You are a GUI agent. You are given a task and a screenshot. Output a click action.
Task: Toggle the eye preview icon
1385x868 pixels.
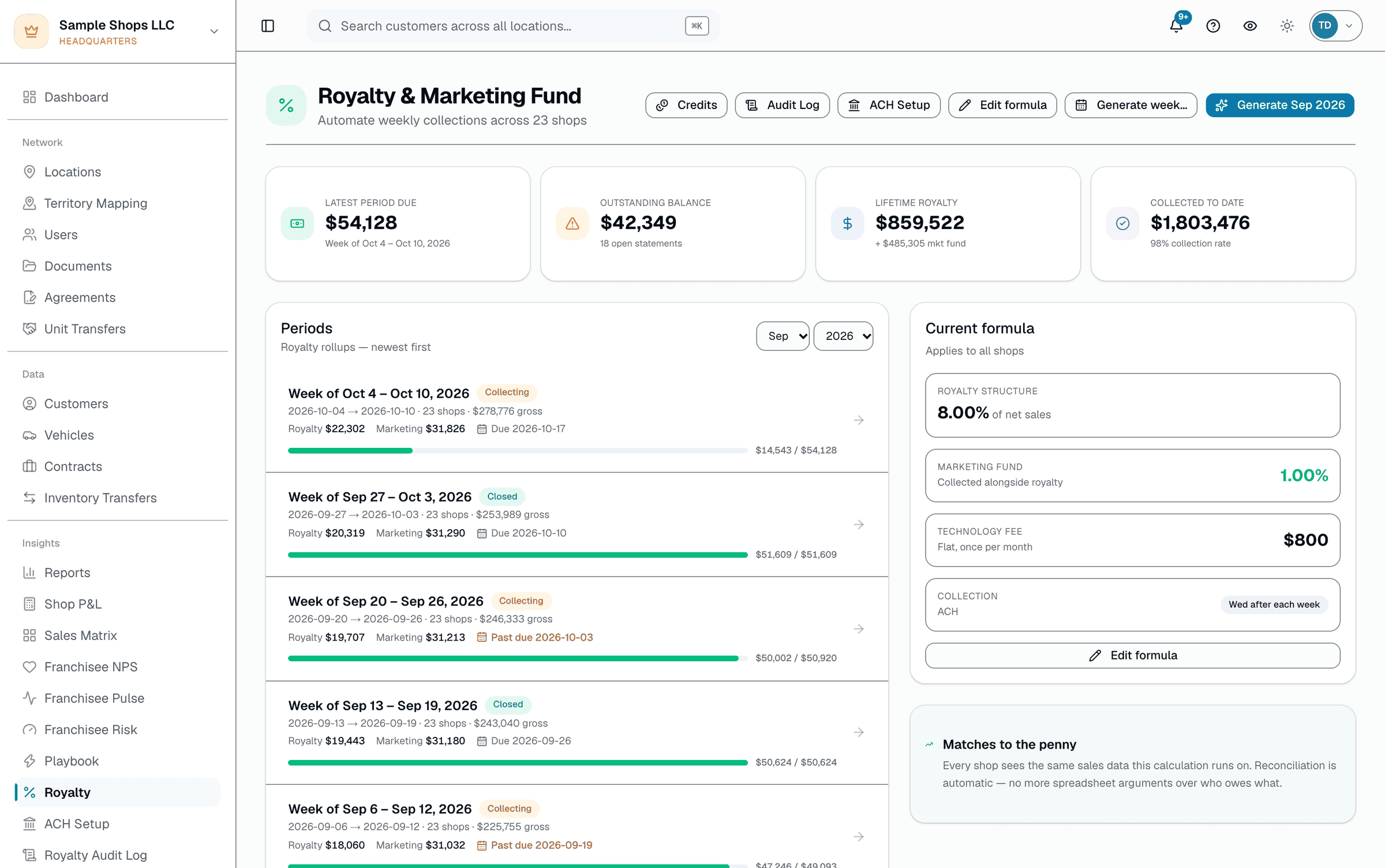point(1250,26)
